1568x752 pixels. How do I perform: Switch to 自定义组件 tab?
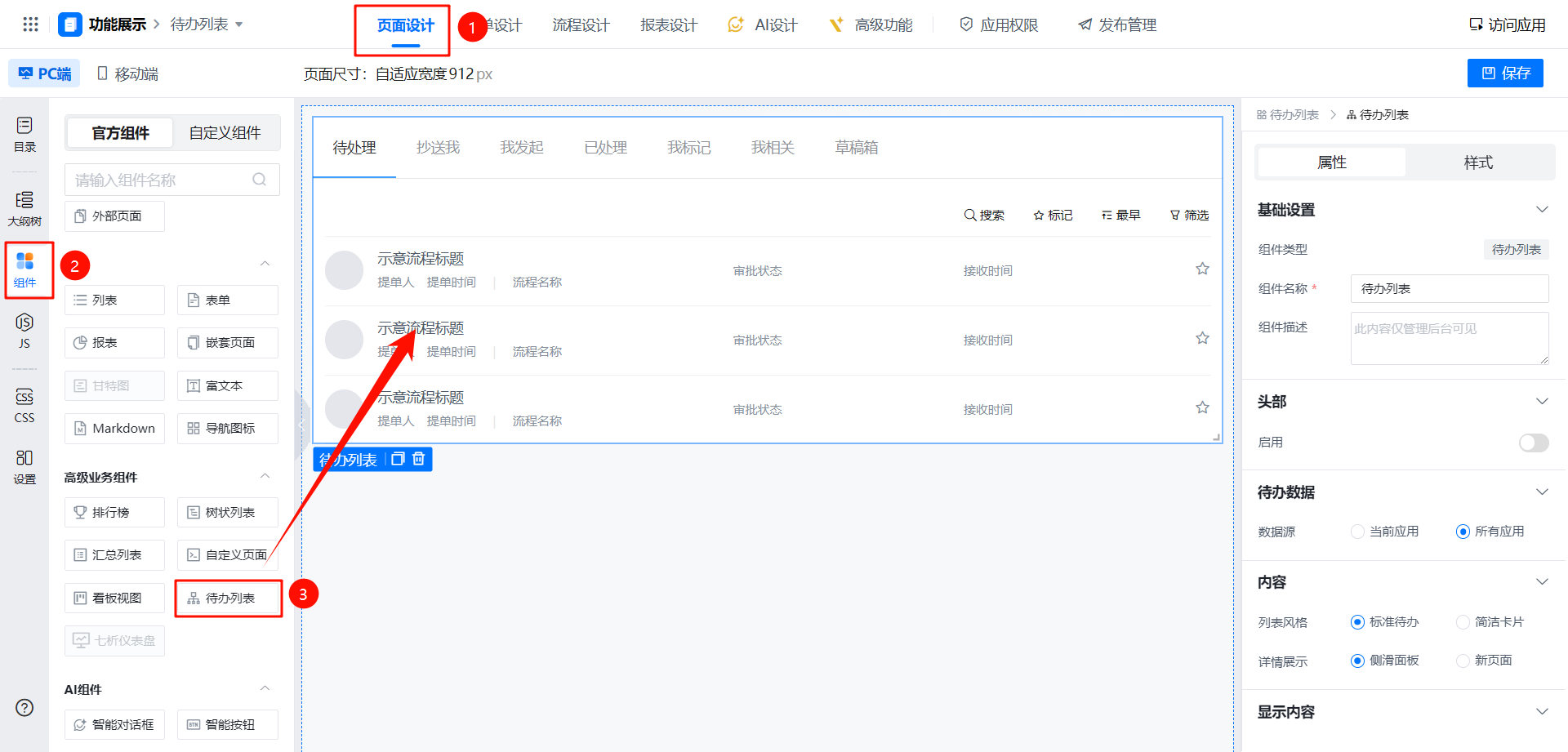[225, 133]
